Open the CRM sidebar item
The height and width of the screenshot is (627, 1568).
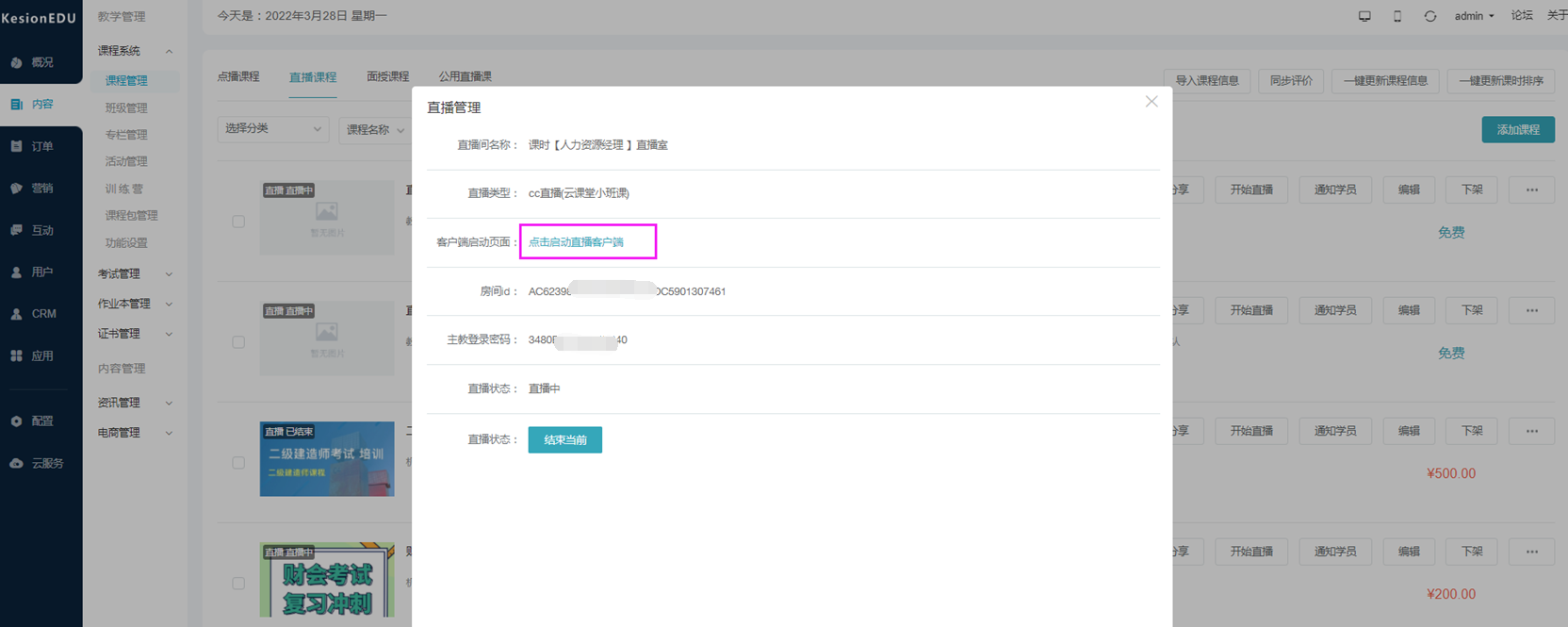point(41,313)
